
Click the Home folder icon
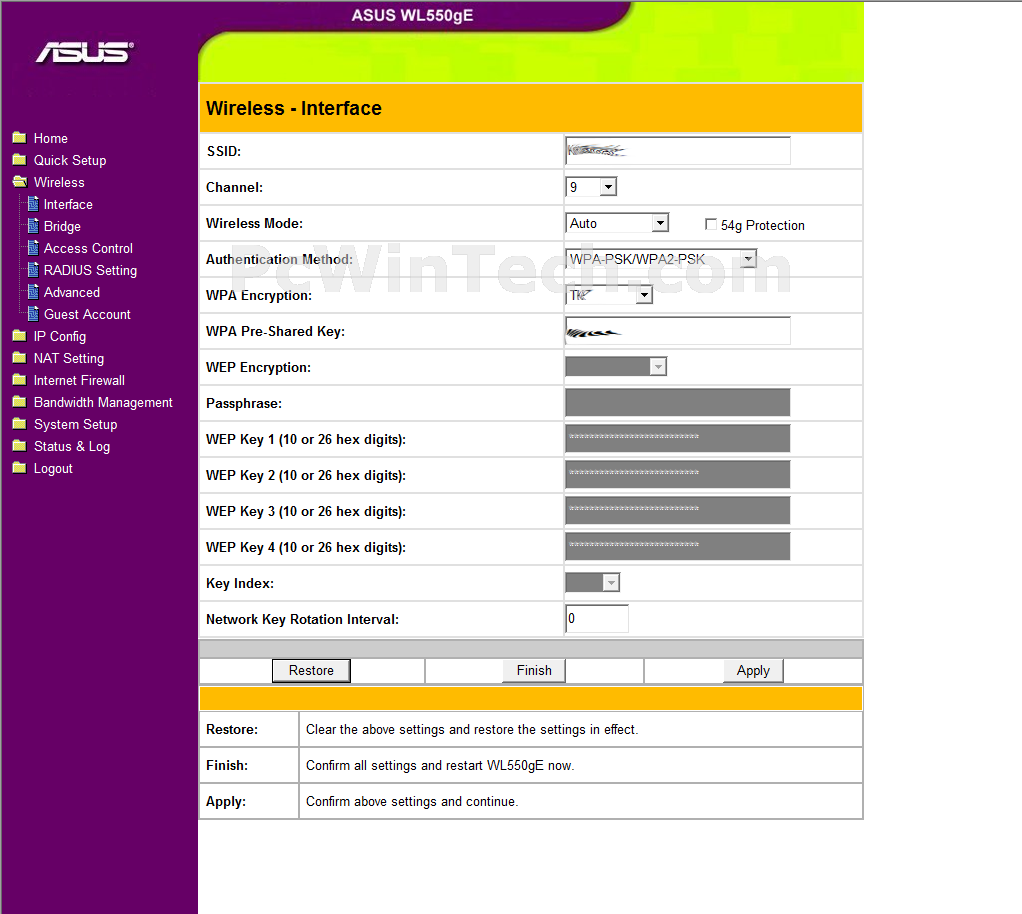point(20,138)
